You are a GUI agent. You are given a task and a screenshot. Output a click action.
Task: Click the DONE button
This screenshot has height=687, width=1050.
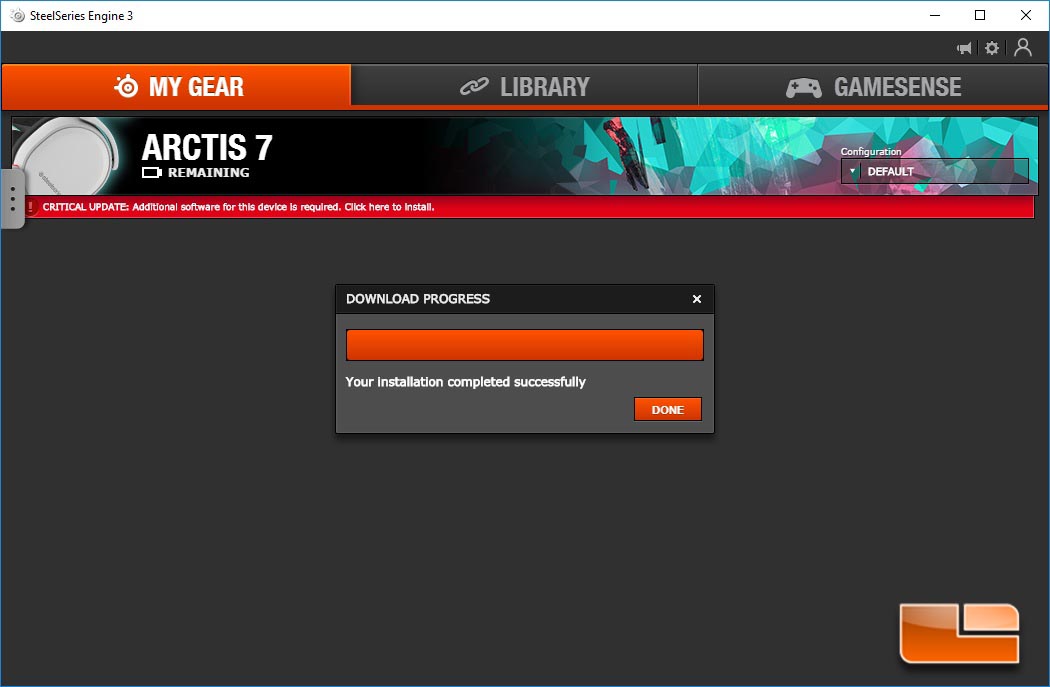[x=668, y=410]
